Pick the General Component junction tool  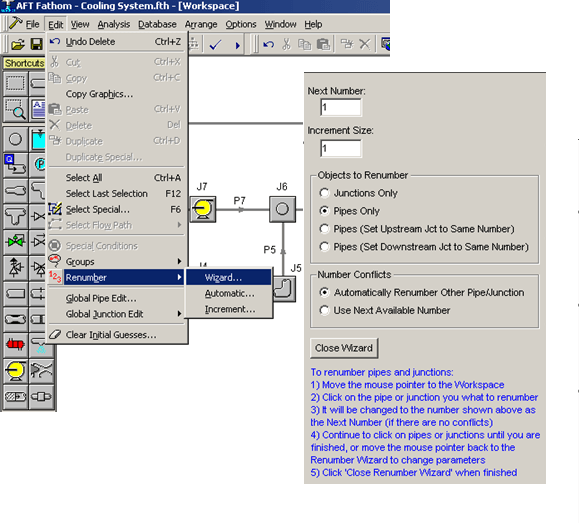[42, 397]
